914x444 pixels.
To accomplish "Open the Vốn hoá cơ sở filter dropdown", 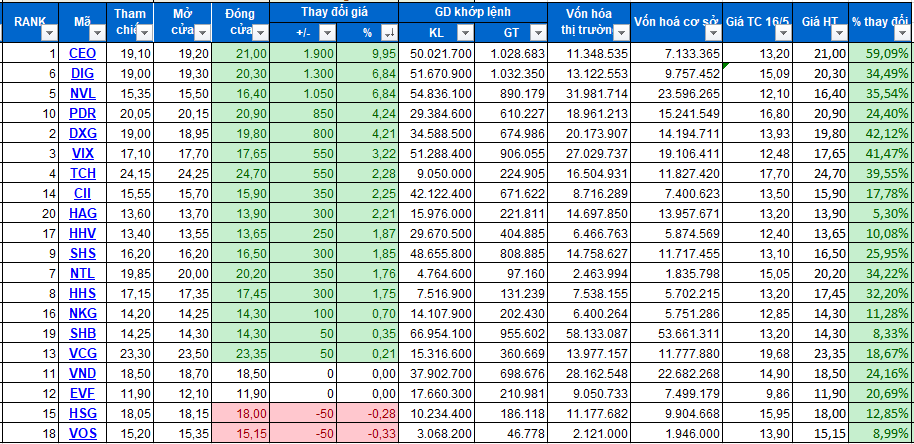I will 713,33.
